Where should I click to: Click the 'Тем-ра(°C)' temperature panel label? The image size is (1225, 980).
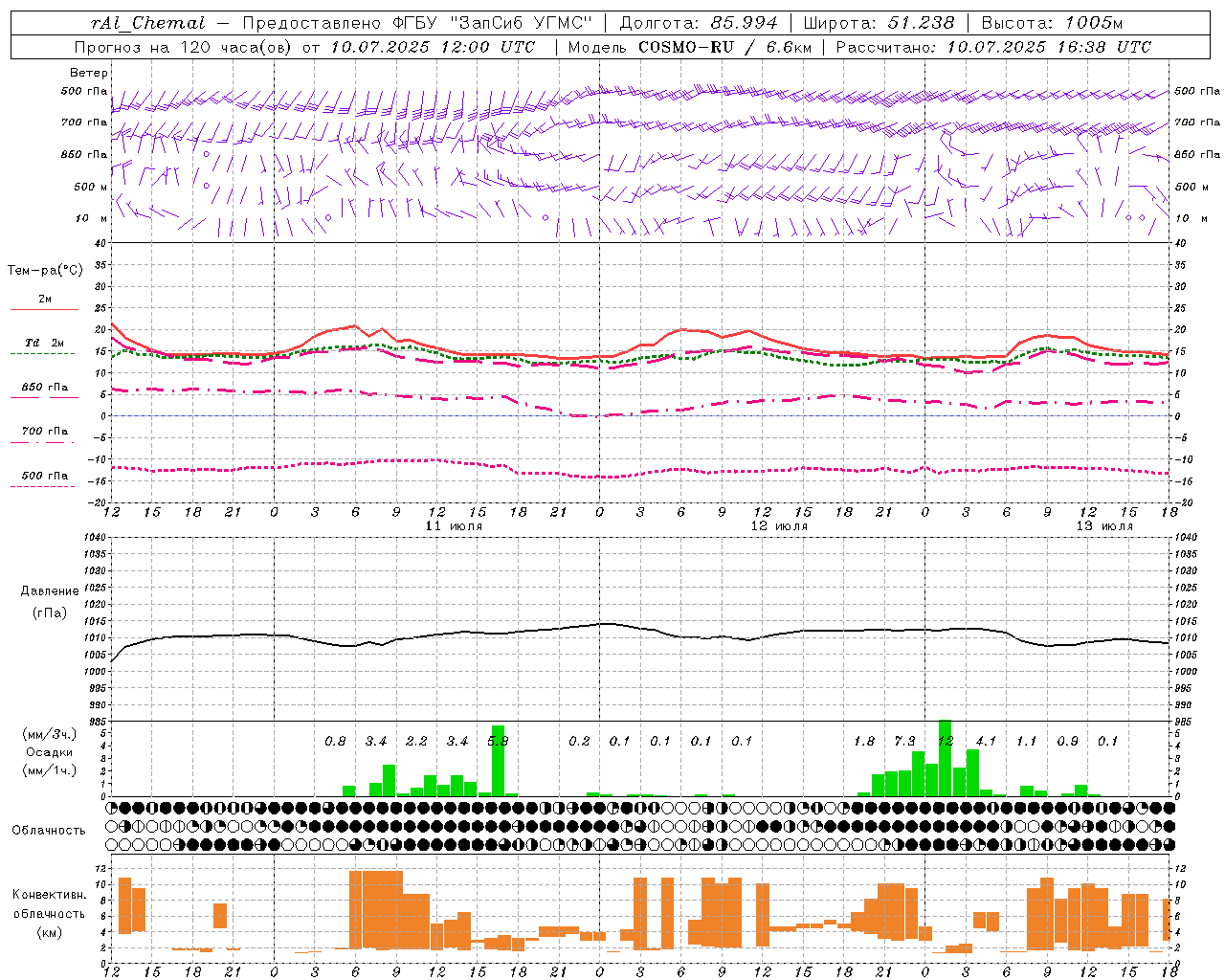(x=45, y=271)
